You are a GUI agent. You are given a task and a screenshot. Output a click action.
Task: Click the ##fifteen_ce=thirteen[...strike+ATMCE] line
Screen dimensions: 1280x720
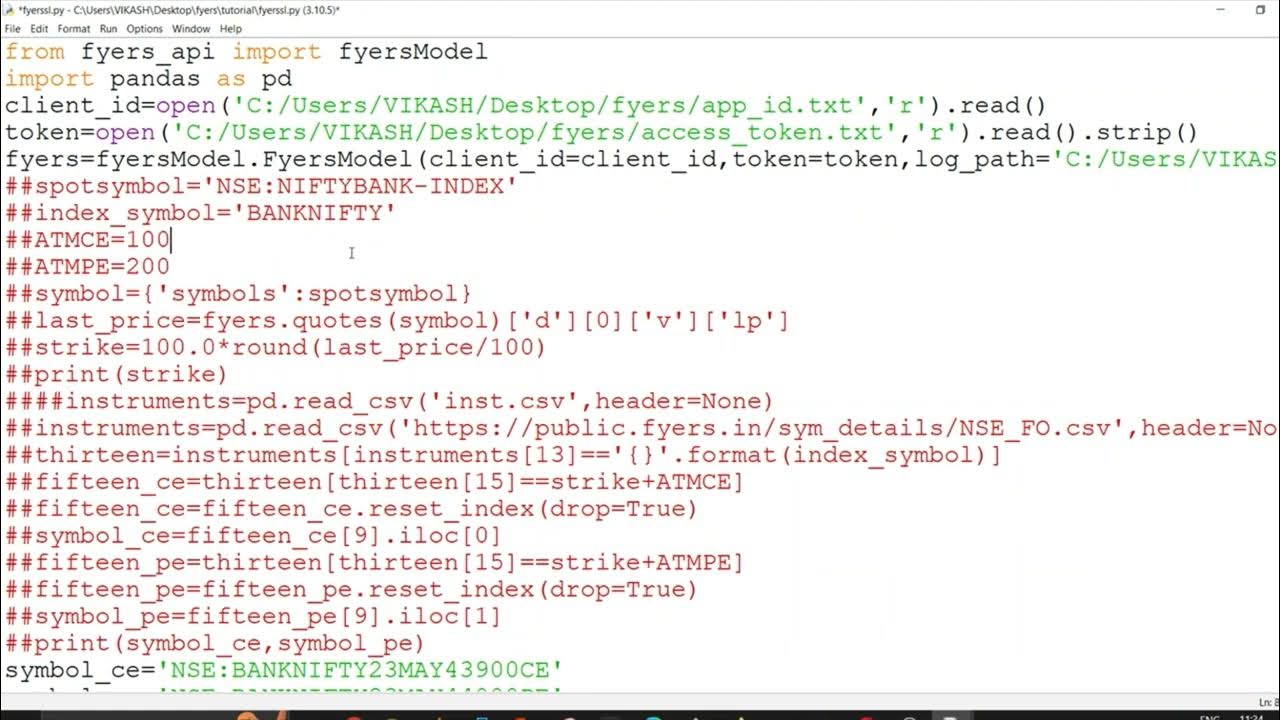(x=374, y=483)
